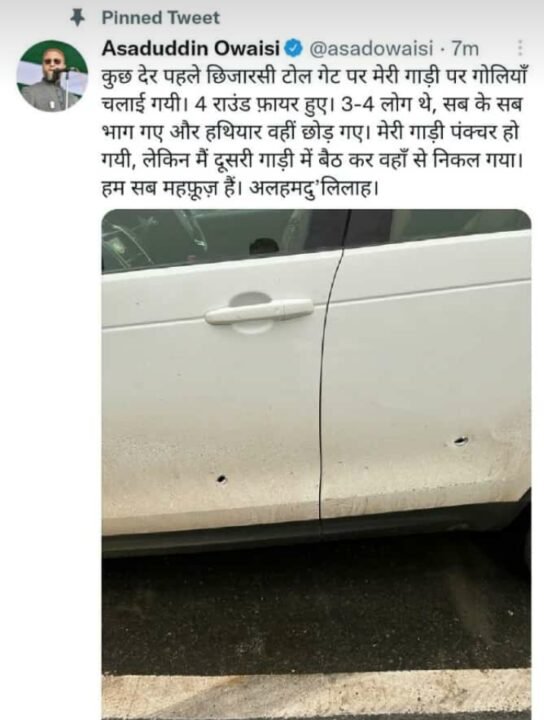Click the pin icon beside Pinned Tweet

point(78,18)
